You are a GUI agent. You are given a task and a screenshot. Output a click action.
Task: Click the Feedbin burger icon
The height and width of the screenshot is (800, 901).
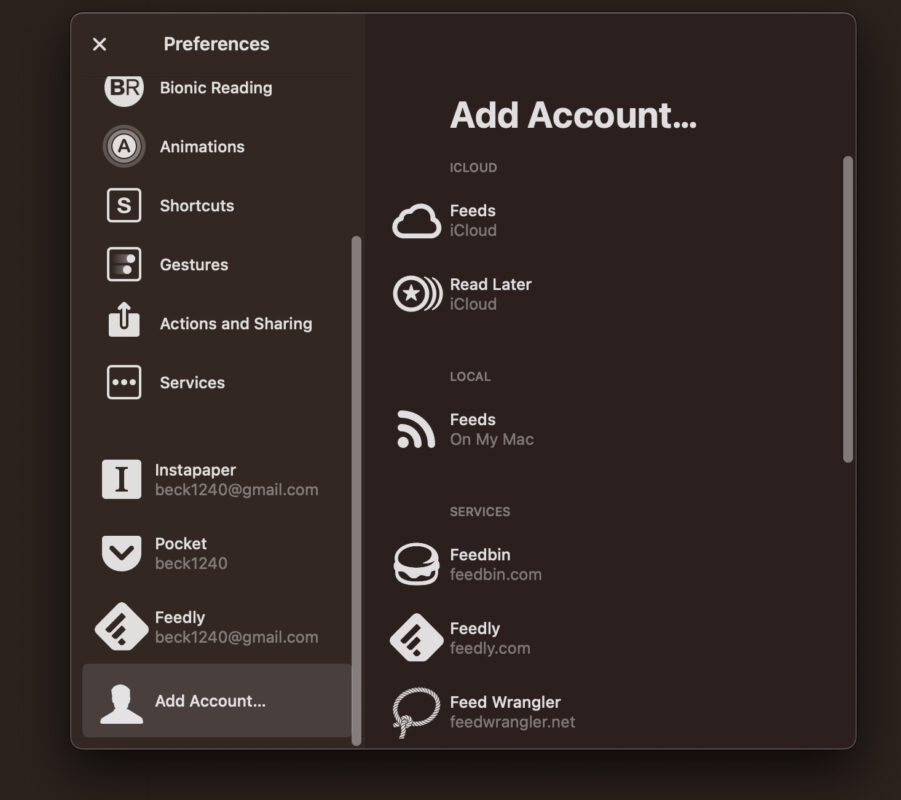pos(417,564)
